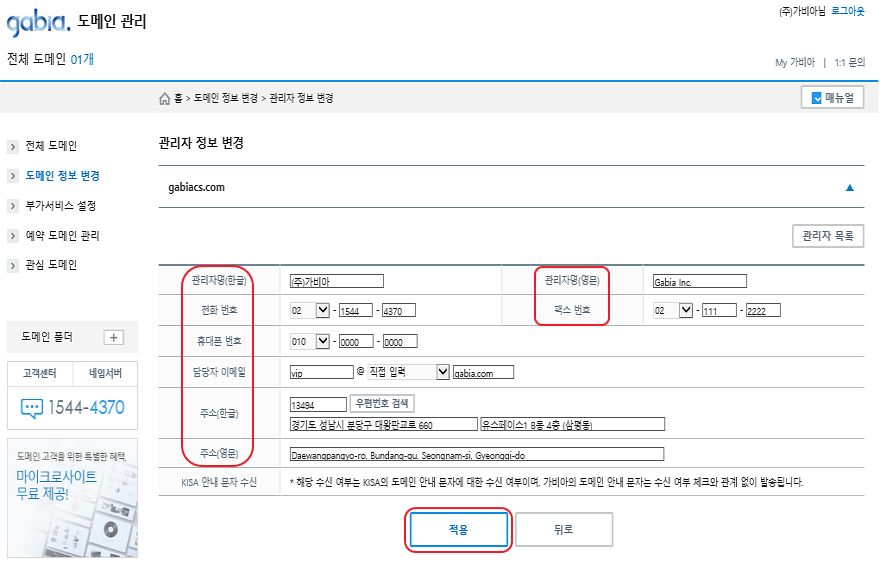This screenshot has height=570, width=880.
Task: Click the 관리자명(한글) input field
Action: pyautogui.click(x=337, y=281)
